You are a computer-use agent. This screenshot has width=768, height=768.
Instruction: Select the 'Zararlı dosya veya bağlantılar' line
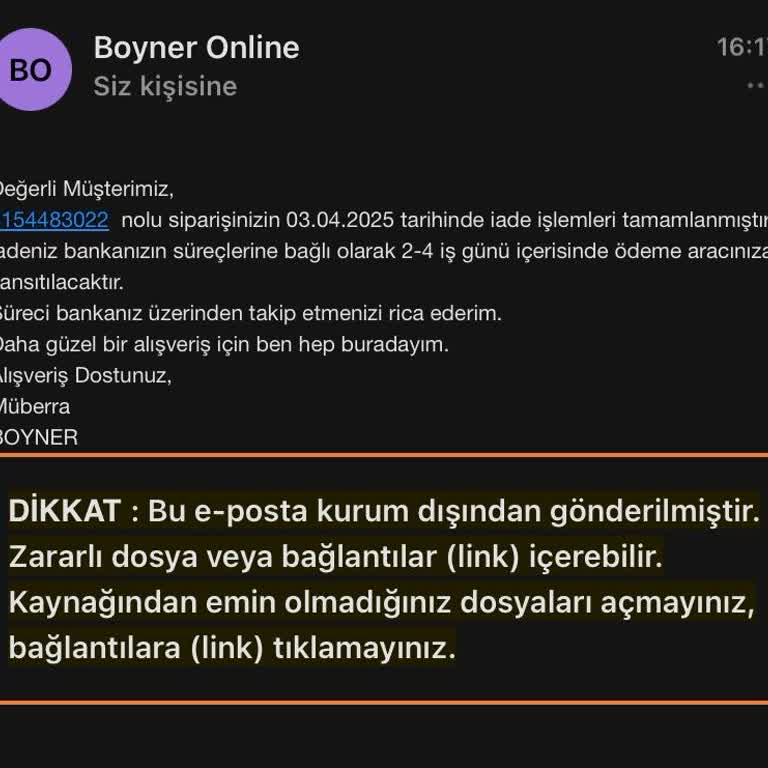click(336, 557)
